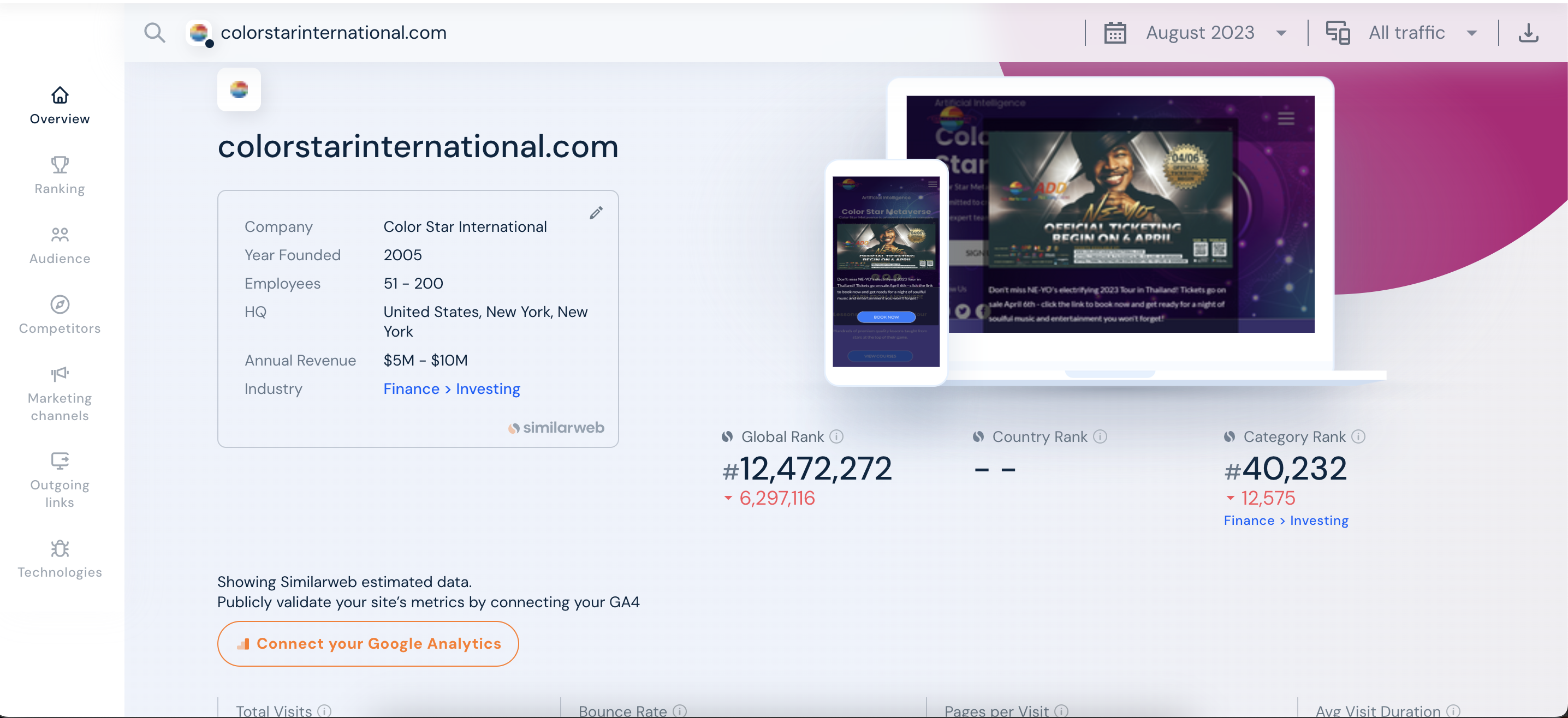Viewport: 1568px width, 718px height.
Task: Select Competitors in the sidebar
Action: tap(60, 315)
